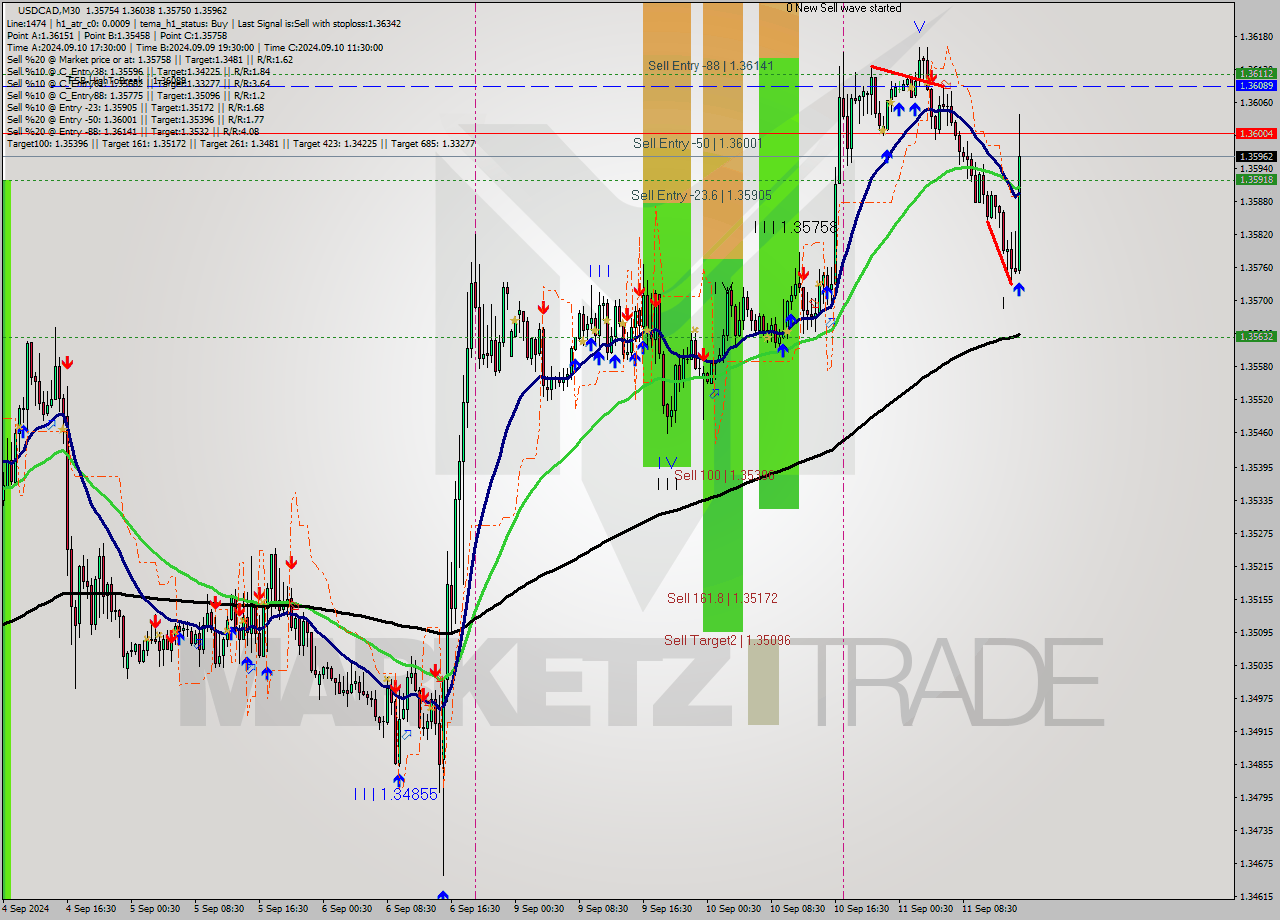The height and width of the screenshot is (920, 1280).
Task: Click the blue up arrow under the latest candle
Action: 1018,289
